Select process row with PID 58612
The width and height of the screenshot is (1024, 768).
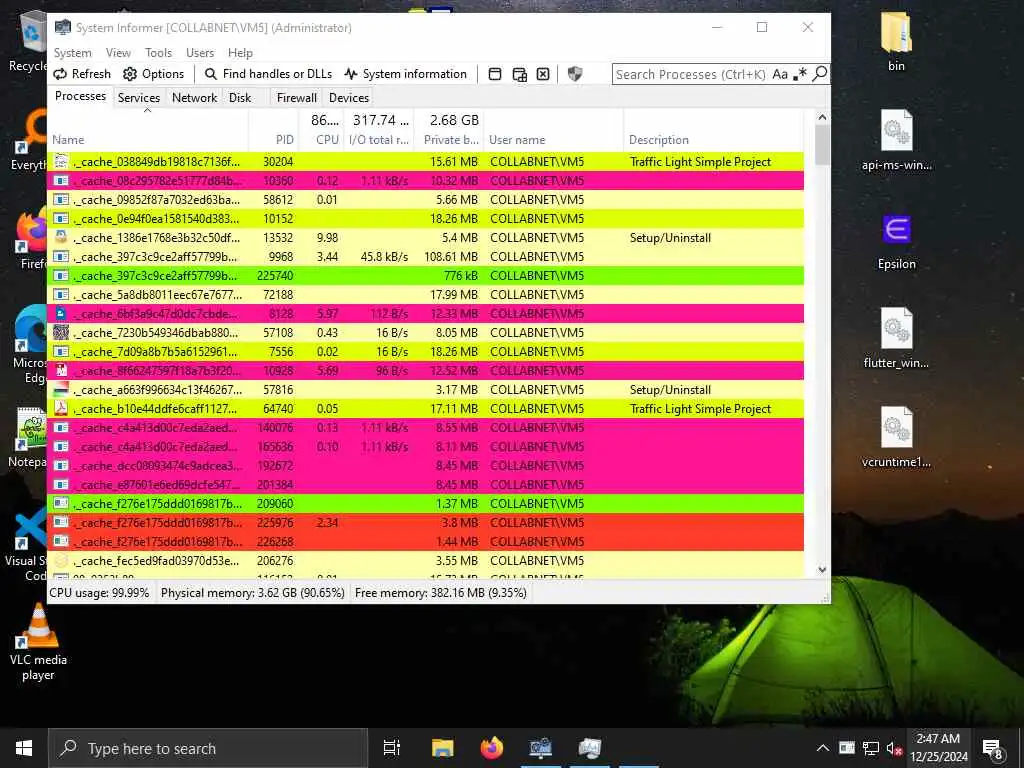426,200
